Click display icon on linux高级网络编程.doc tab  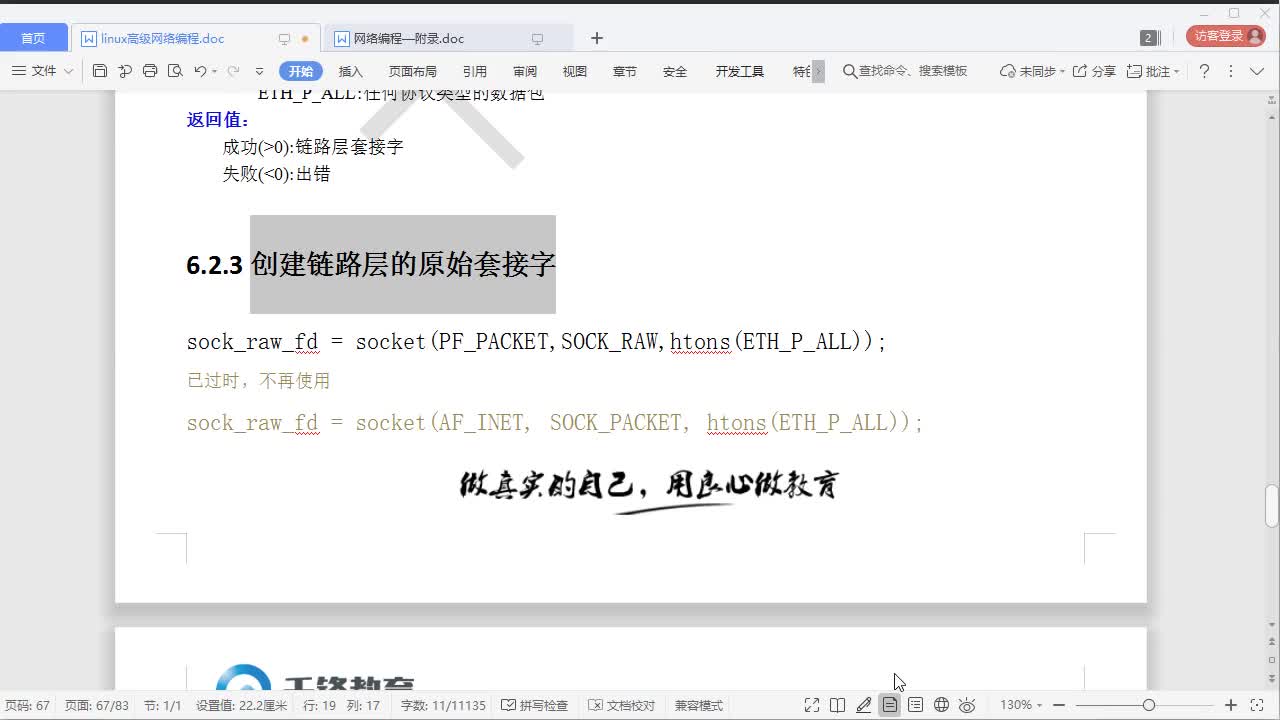[284, 39]
